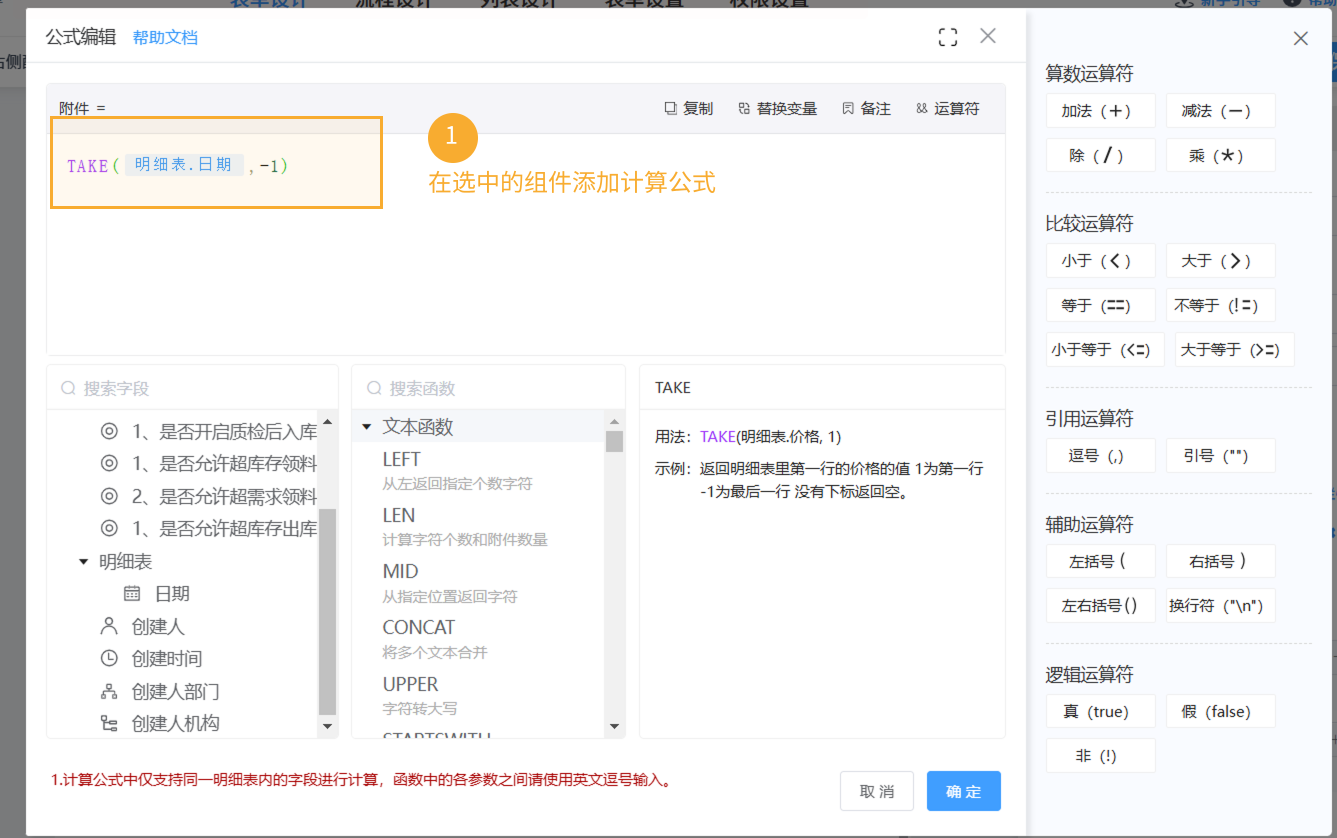Insert 逗号 (,) operator

tap(1100, 455)
